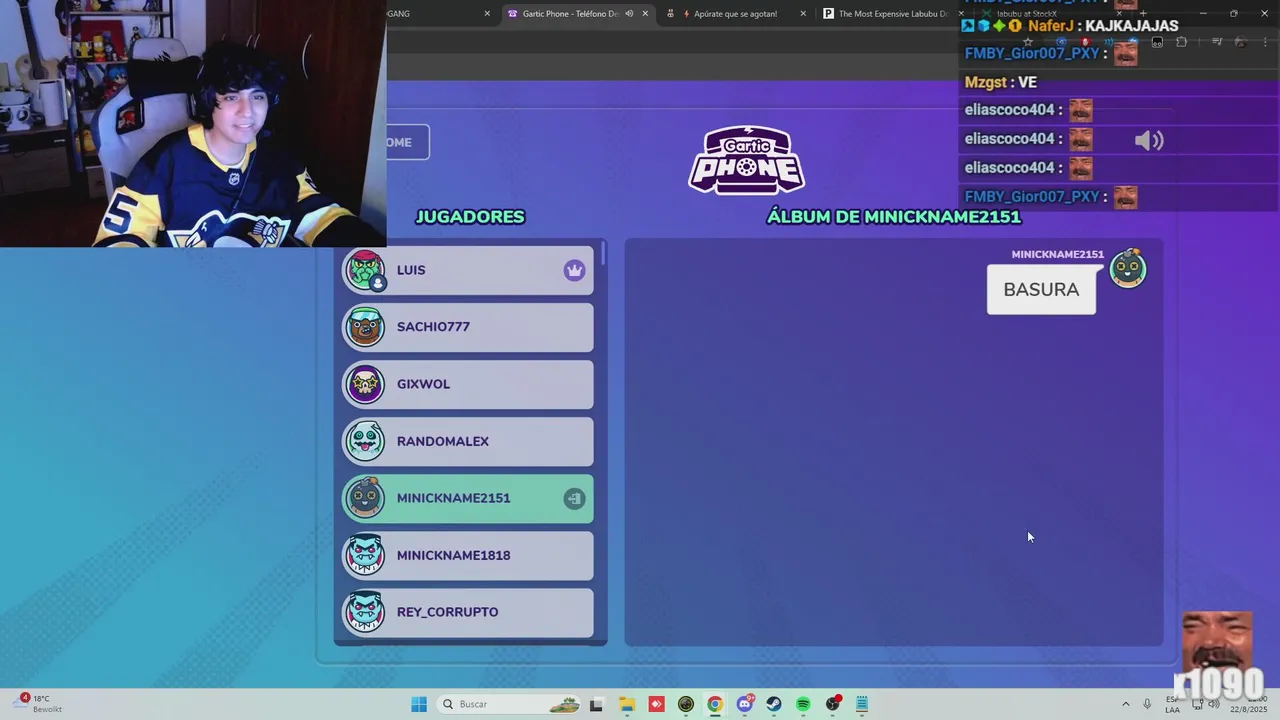Select player SACHIO777 in the list
The image size is (1280, 720).
468,327
